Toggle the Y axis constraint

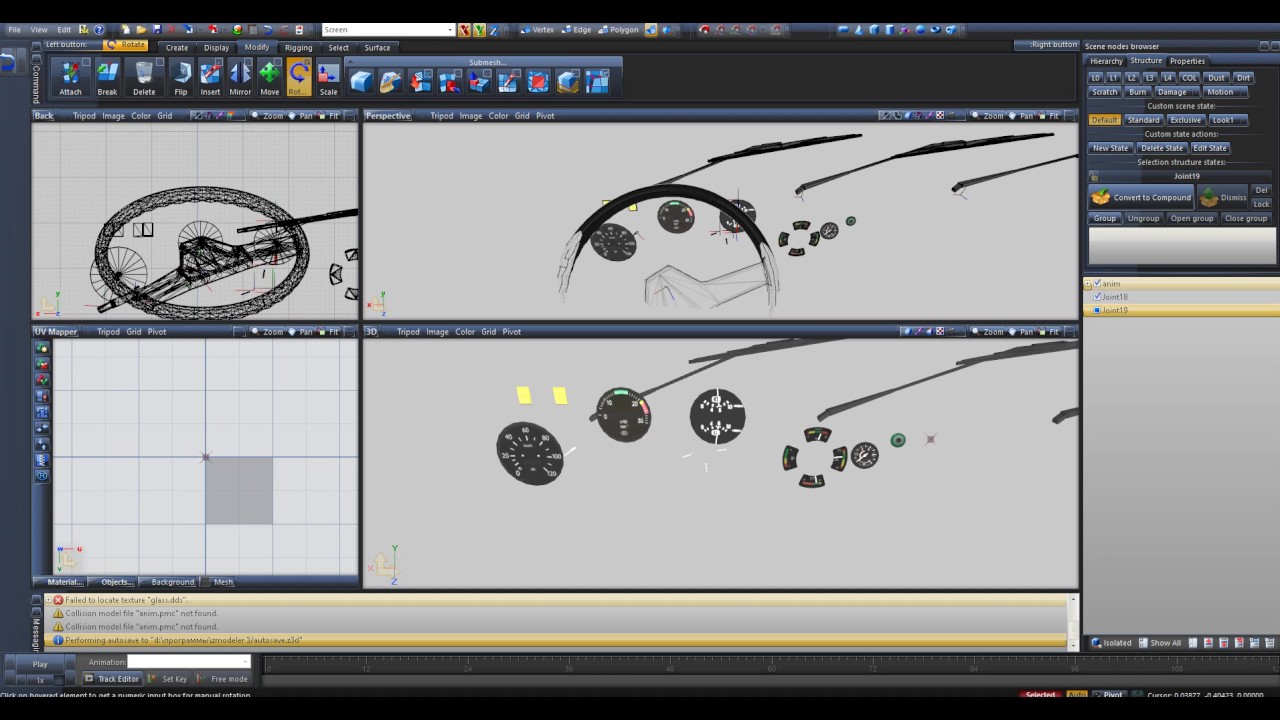[479, 30]
